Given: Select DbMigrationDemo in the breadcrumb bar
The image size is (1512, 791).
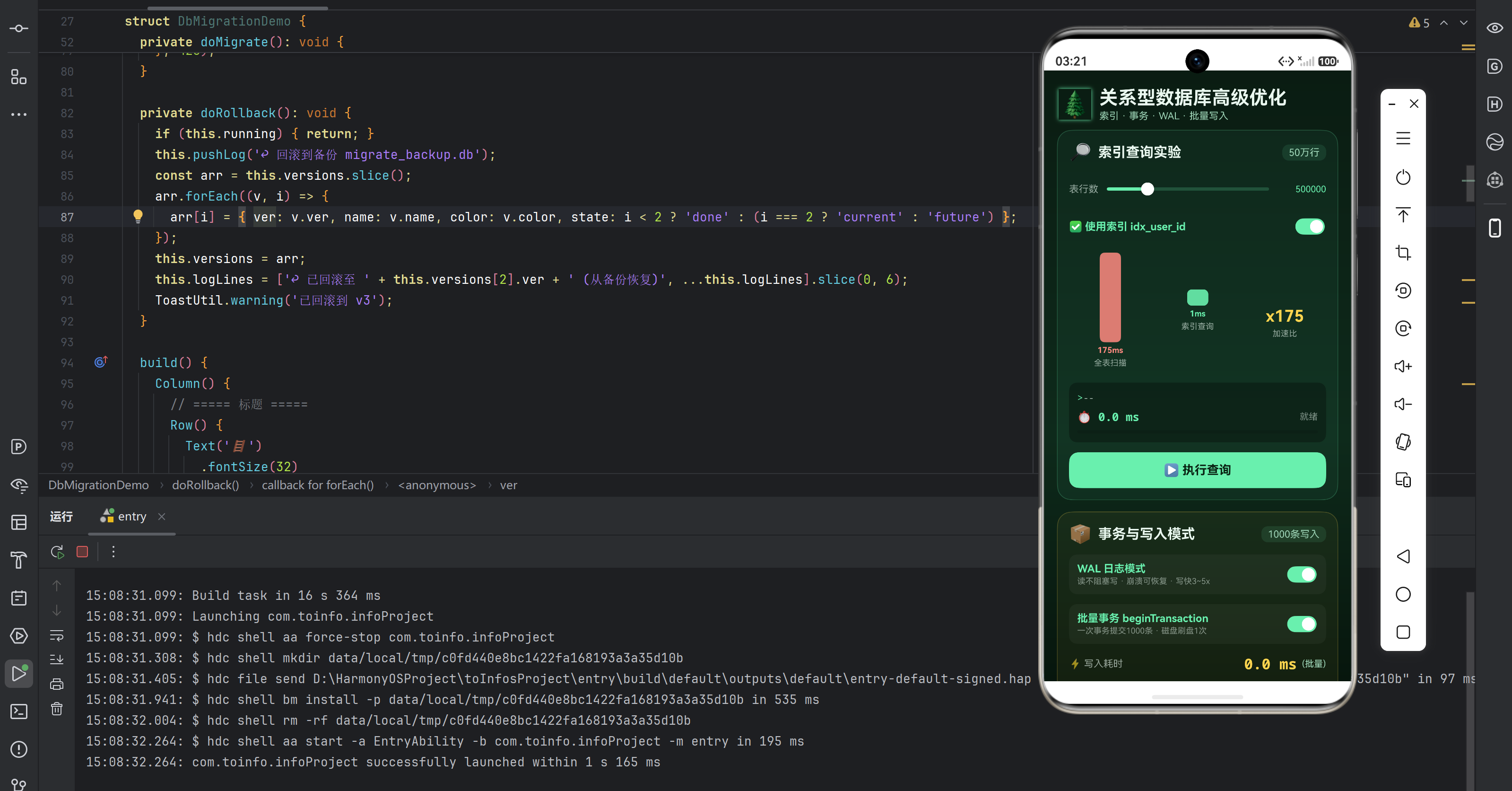Looking at the screenshot, I should (x=99, y=485).
